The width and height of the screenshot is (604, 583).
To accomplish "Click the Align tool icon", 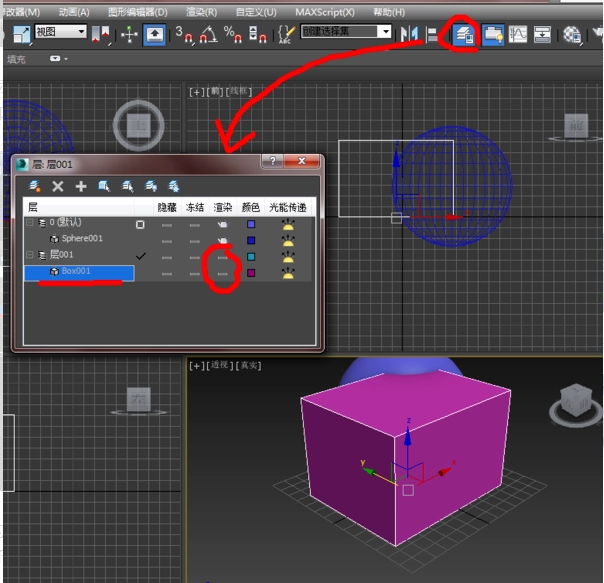I will (433, 35).
